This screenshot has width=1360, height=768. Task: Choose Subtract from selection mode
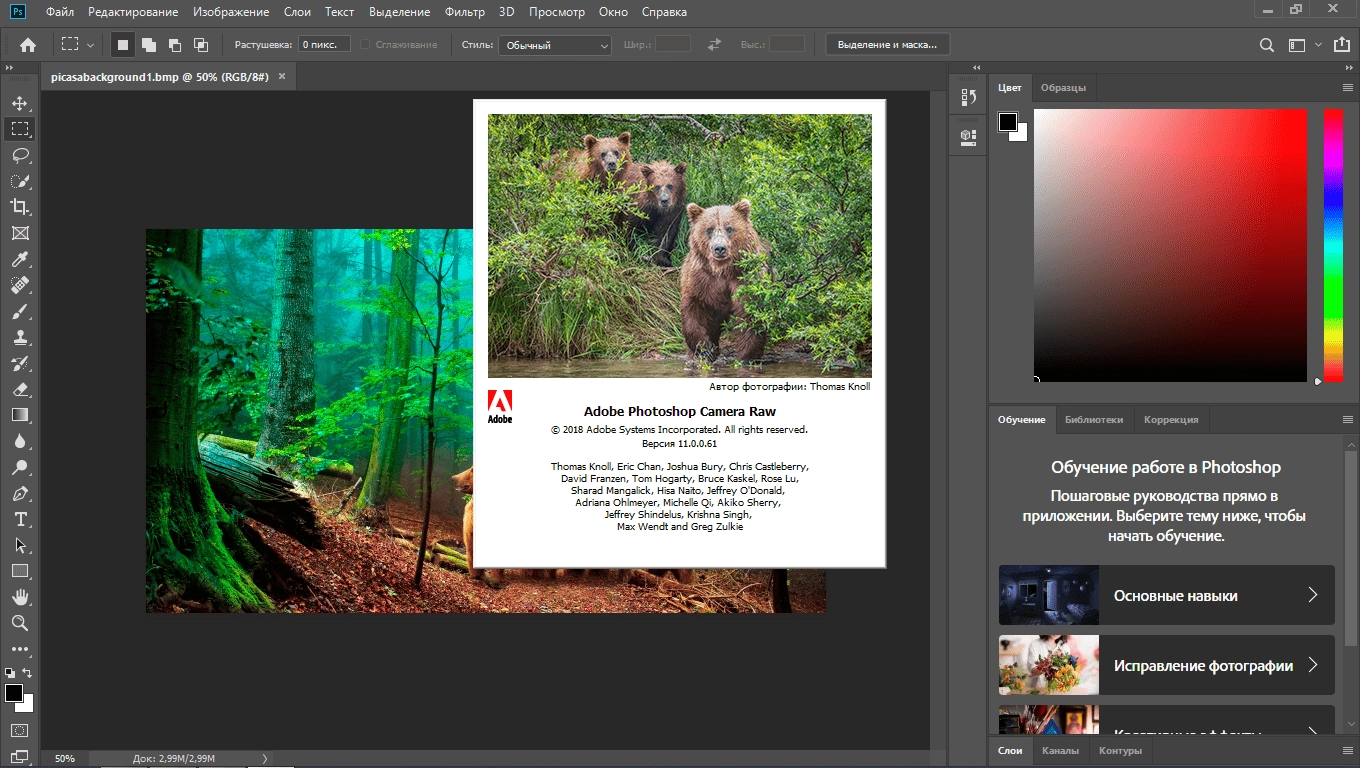click(174, 45)
